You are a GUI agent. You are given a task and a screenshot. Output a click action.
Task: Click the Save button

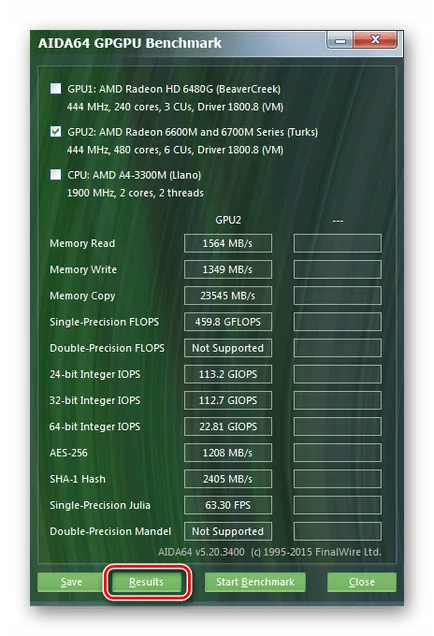71,582
